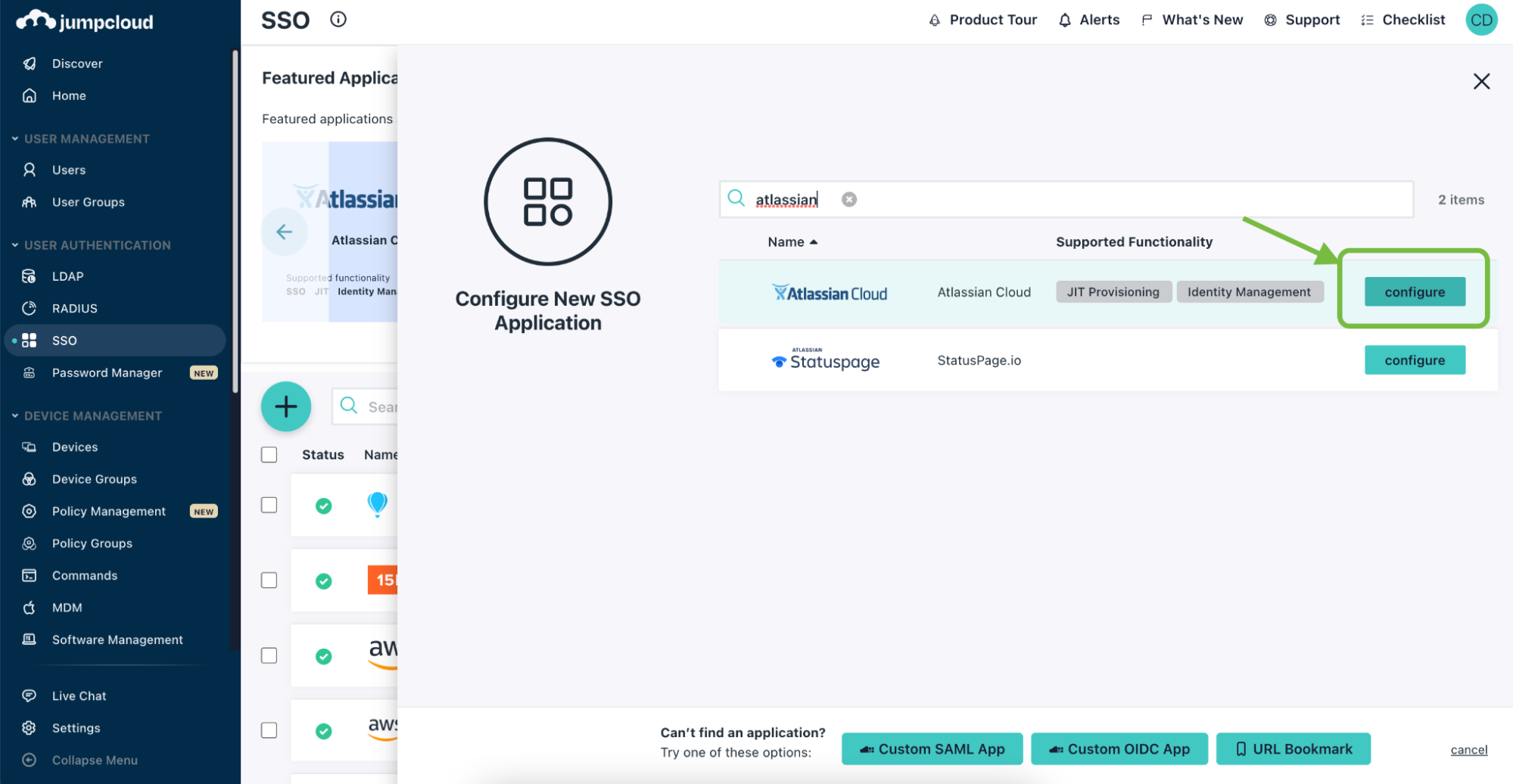This screenshot has width=1513, height=784.
Task: Click the 2 items count text
Action: point(1461,200)
